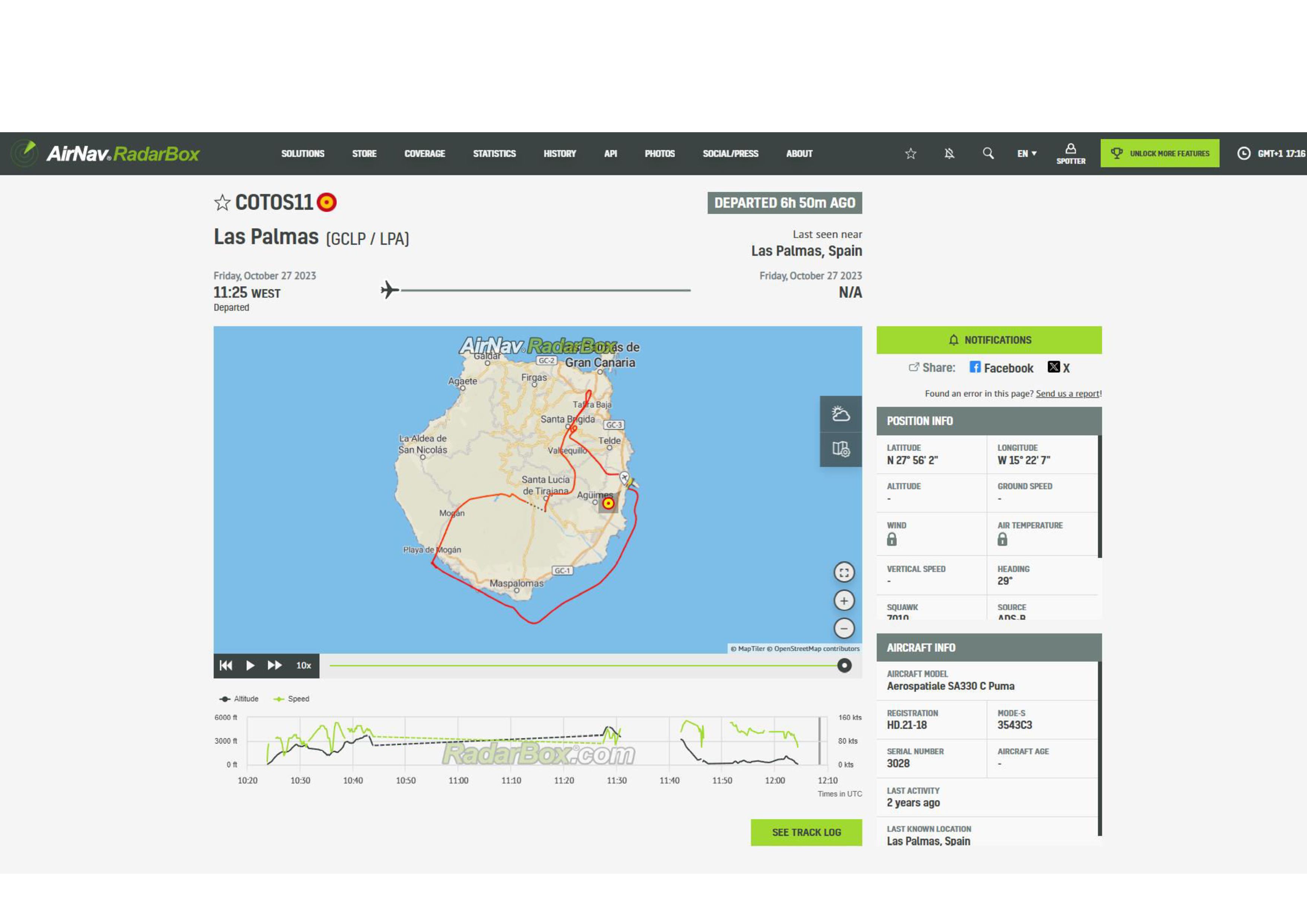Image resolution: width=1307 pixels, height=924 pixels.
Task: Enter fullscreen map view
Action: [844, 572]
